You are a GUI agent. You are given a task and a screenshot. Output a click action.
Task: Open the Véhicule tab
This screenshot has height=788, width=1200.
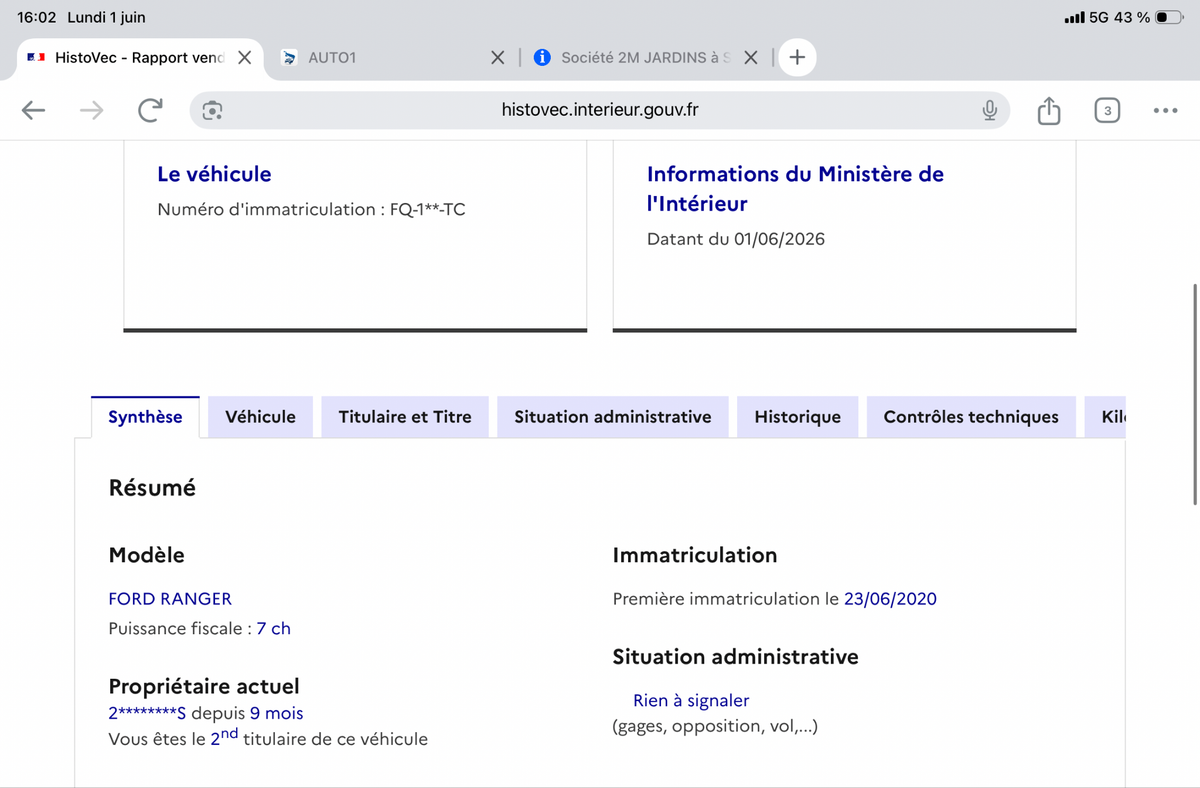point(260,417)
